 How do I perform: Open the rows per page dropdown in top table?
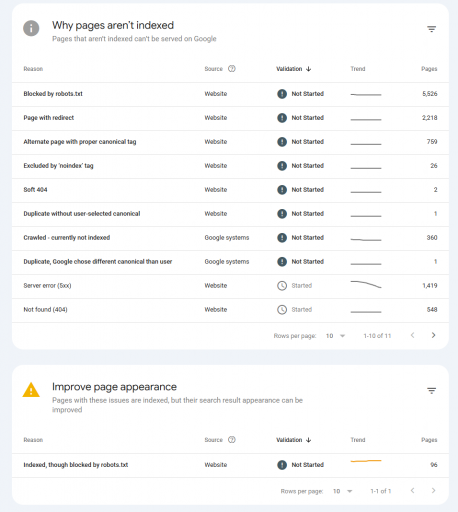coord(335,336)
